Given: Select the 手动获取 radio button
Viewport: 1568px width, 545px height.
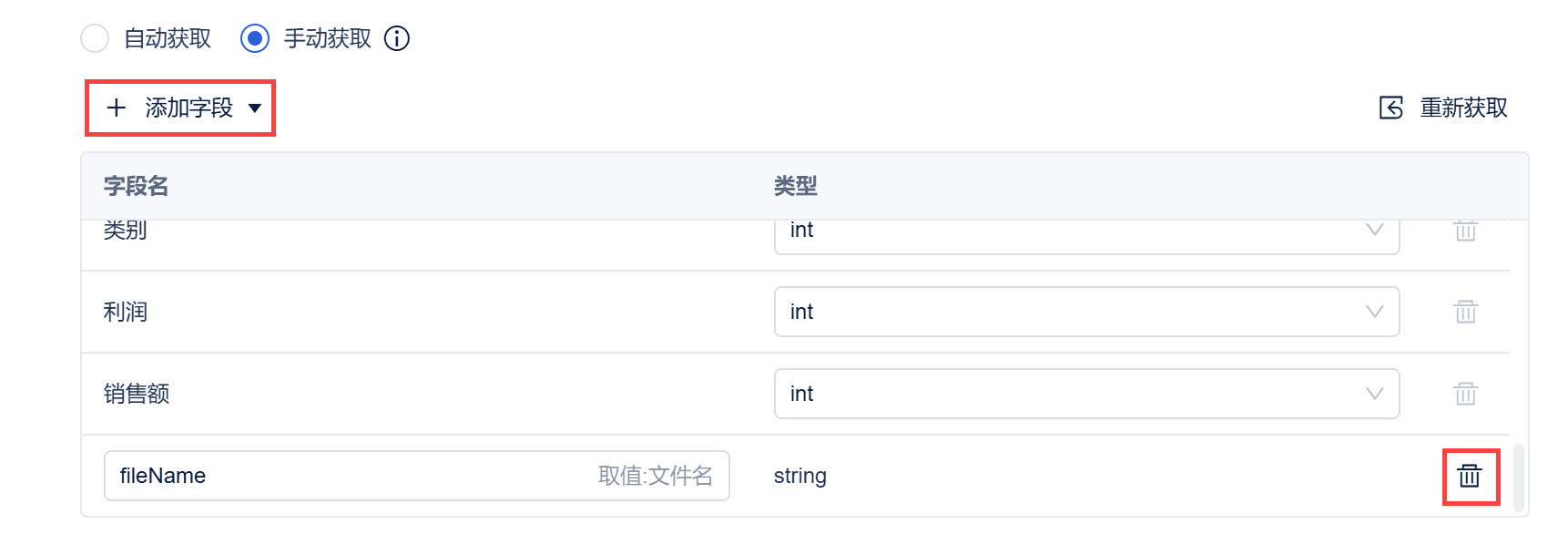Looking at the screenshot, I should [255, 38].
